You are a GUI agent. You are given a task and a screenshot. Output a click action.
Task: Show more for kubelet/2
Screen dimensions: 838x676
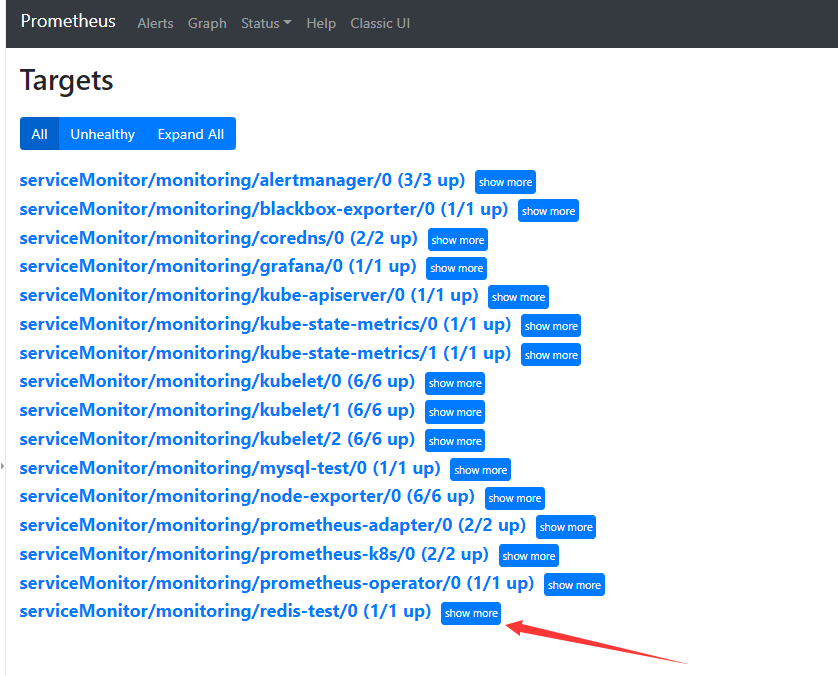(x=455, y=441)
